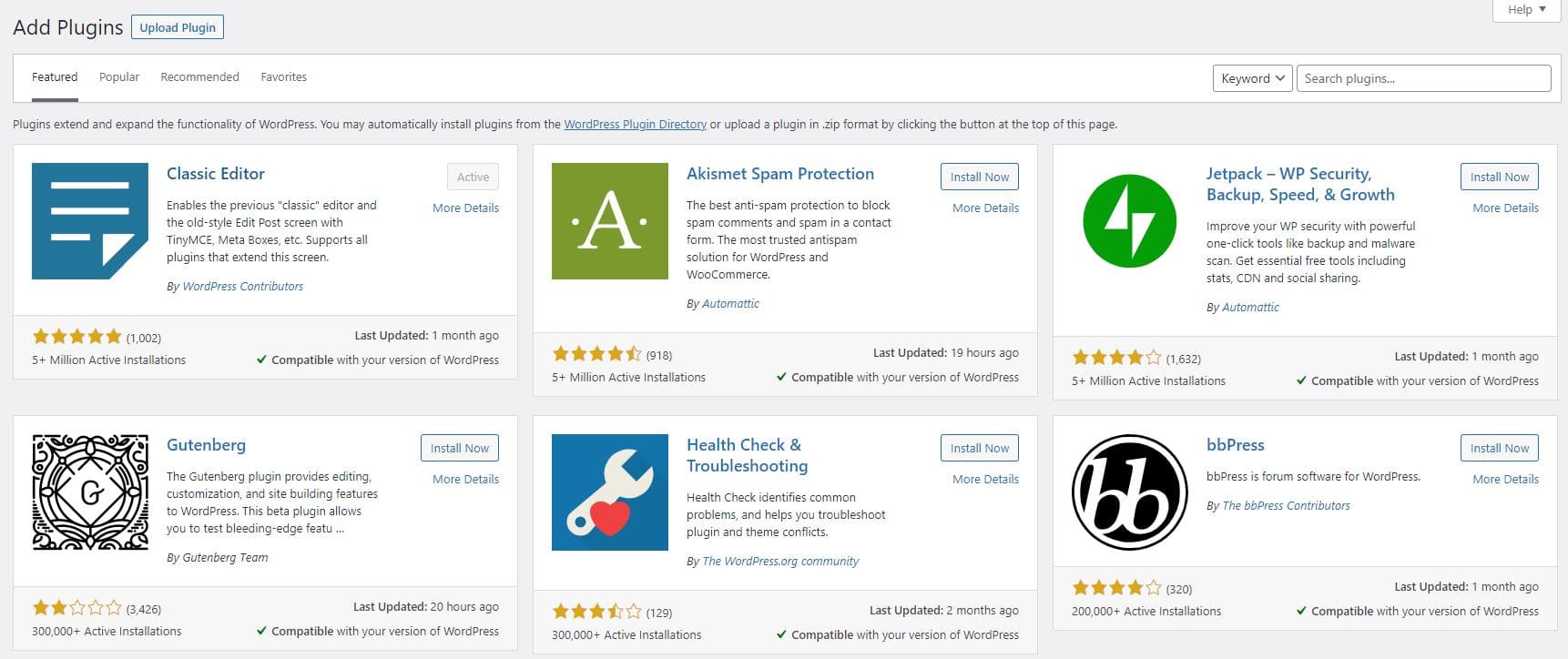The image size is (1568, 659).
Task: Open the Classic Editor plugin icon
Action: pos(90,221)
